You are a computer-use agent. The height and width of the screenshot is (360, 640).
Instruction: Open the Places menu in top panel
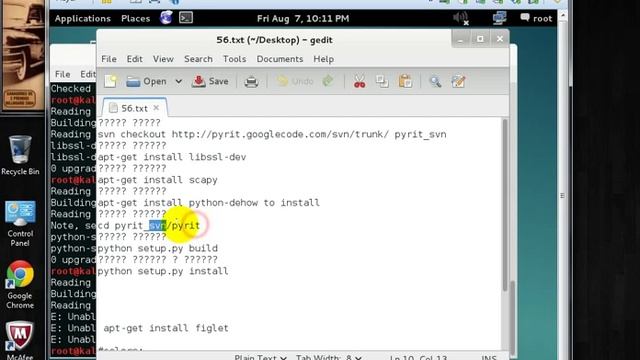[136, 18]
